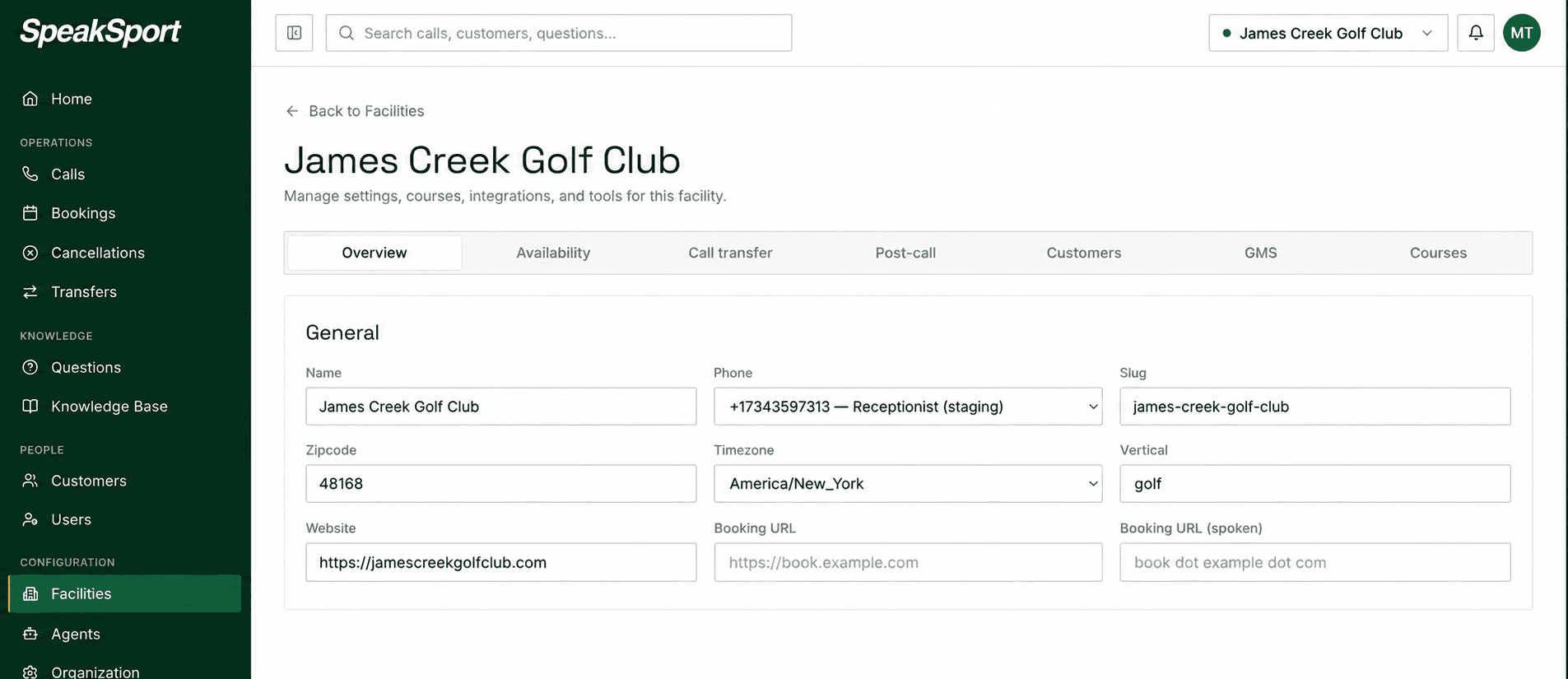Click the Knowledge Base book icon

coord(30,407)
